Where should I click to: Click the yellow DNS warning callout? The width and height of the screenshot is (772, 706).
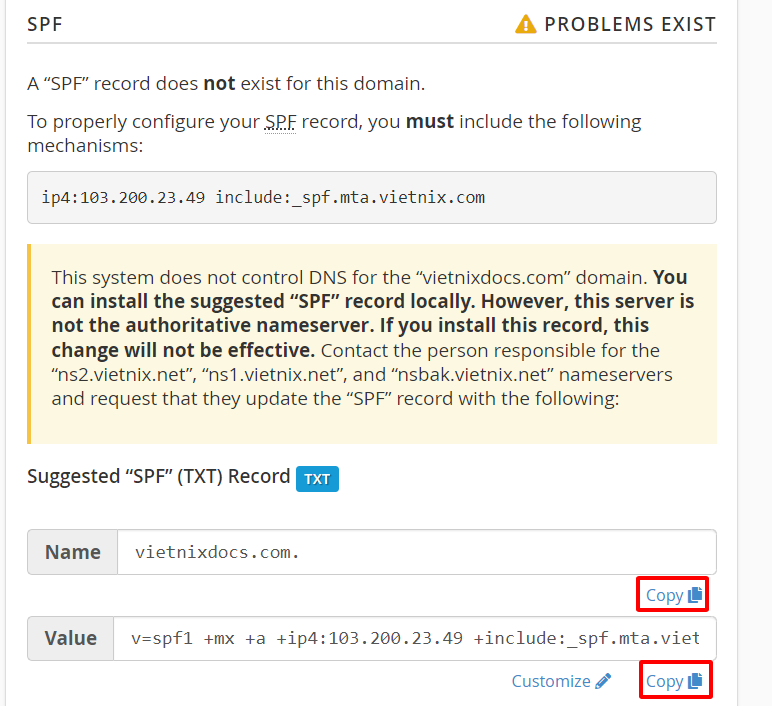pos(372,344)
